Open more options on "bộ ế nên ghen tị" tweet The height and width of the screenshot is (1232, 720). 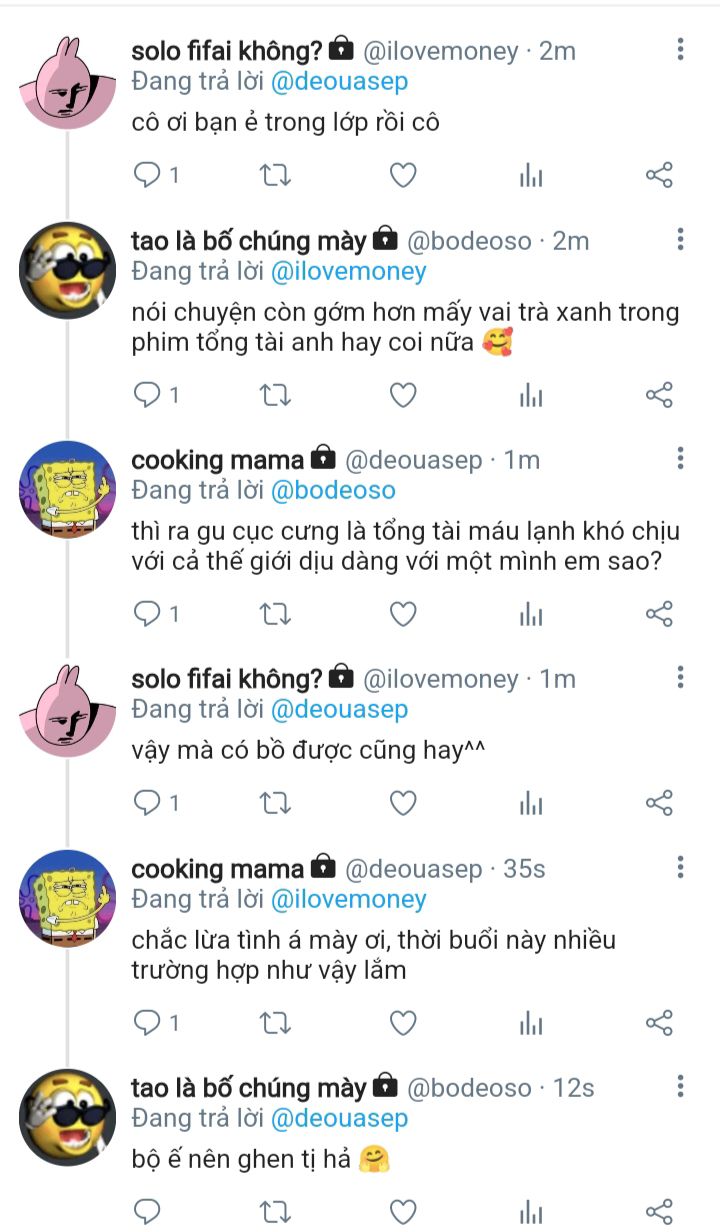coord(680,1086)
